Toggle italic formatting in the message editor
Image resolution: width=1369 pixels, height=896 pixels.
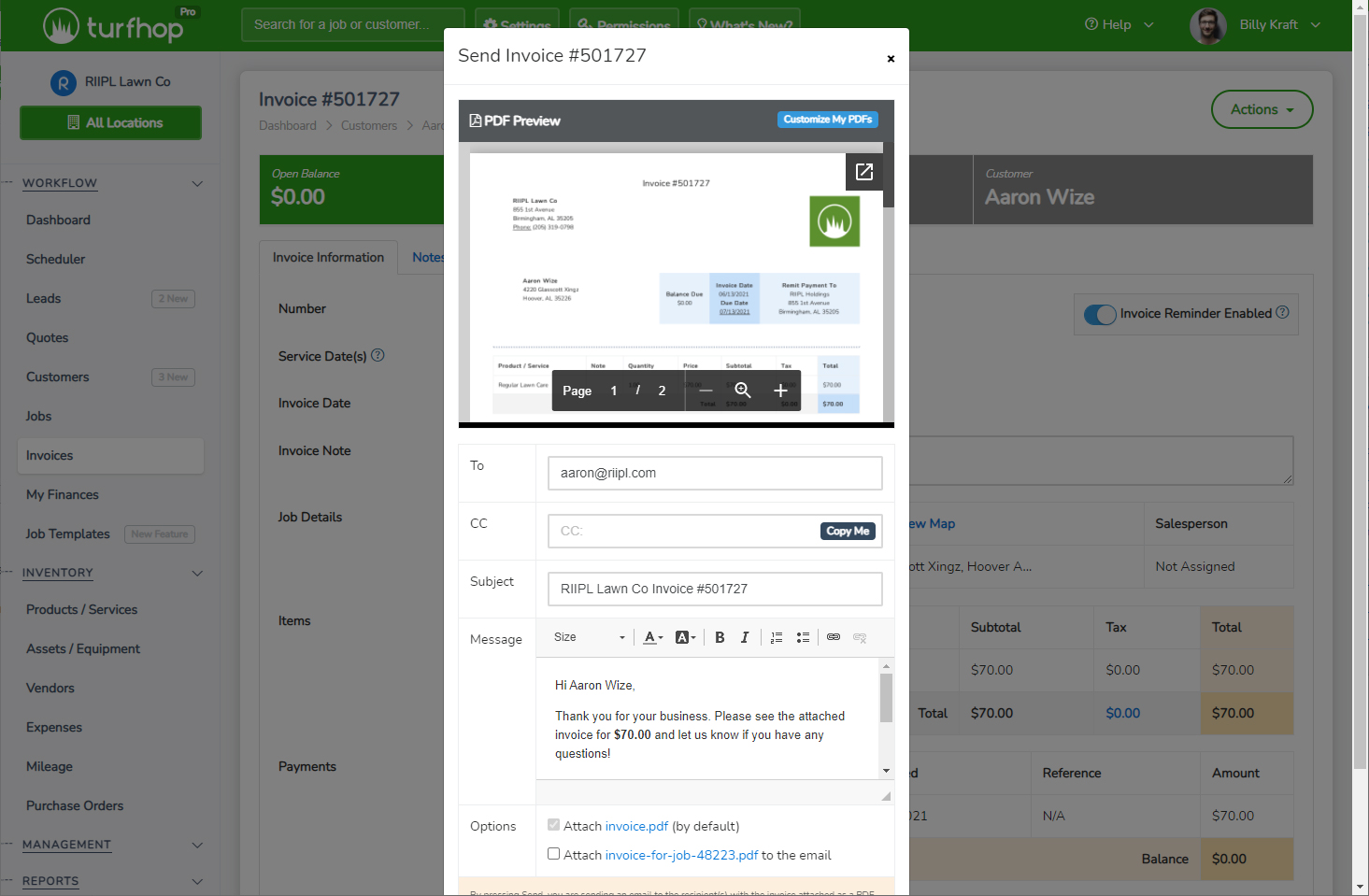[x=745, y=637]
